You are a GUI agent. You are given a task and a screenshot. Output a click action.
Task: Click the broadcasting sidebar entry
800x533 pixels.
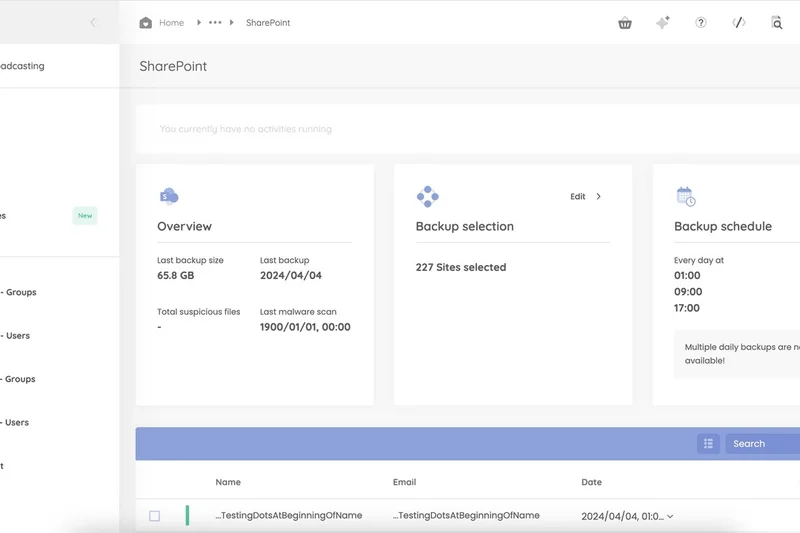click(x=22, y=66)
